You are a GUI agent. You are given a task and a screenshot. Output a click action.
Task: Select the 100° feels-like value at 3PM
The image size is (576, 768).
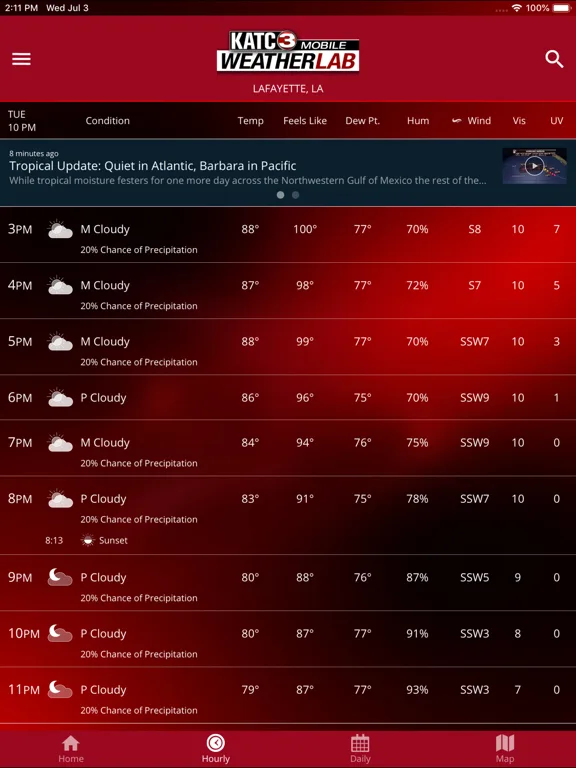click(x=305, y=229)
